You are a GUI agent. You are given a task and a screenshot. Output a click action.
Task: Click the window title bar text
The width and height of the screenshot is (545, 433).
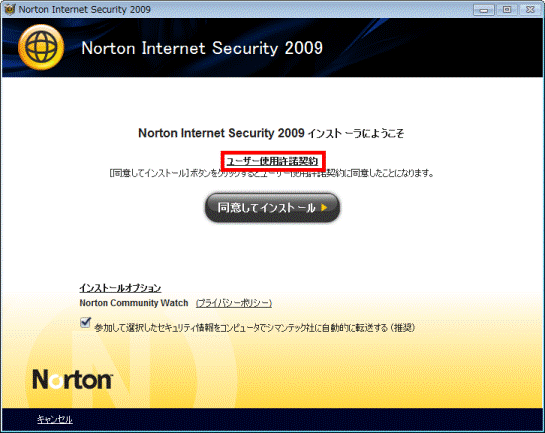point(84,9)
